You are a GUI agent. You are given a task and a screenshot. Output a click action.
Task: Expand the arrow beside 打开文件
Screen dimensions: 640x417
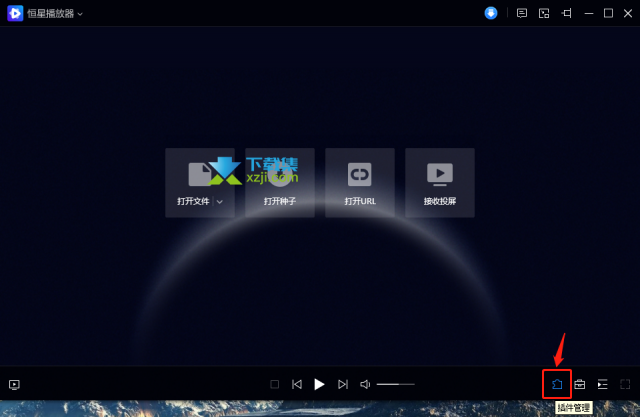tap(219, 201)
